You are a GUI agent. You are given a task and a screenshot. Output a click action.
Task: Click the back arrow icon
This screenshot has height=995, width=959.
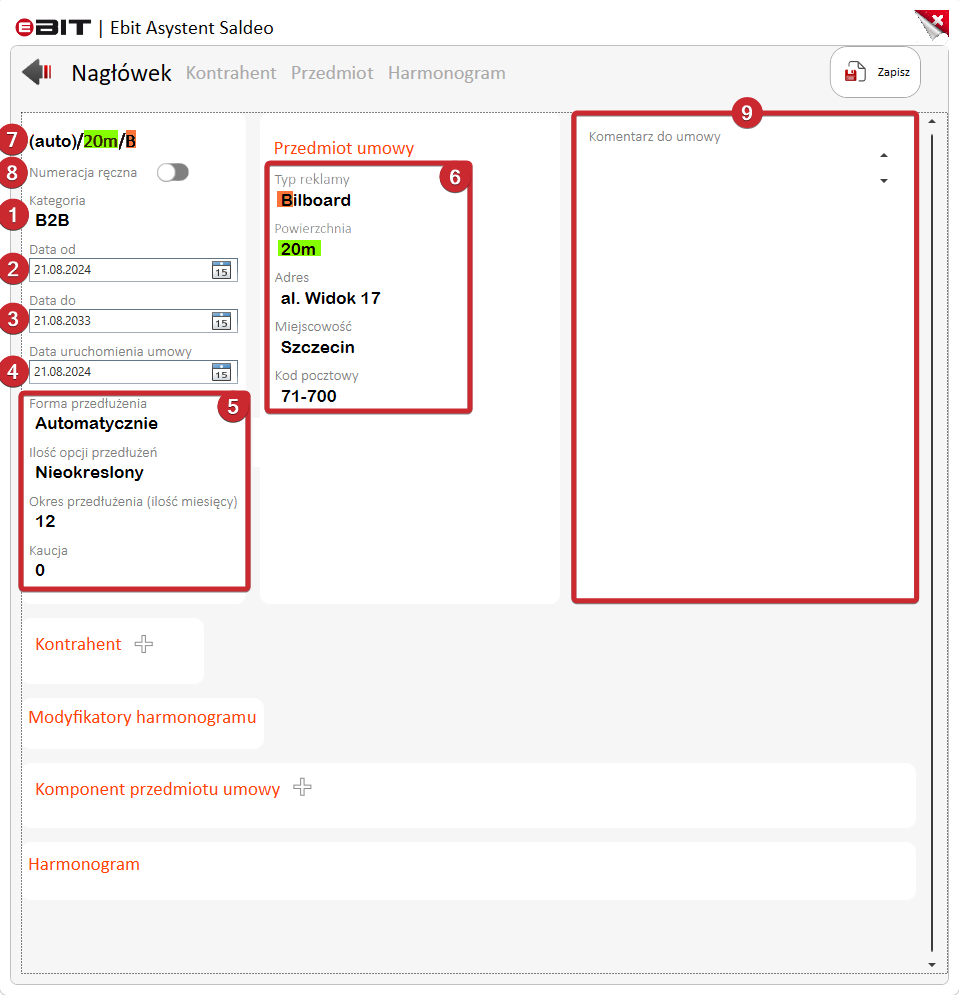pyautogui.click(x=37, y=72)
